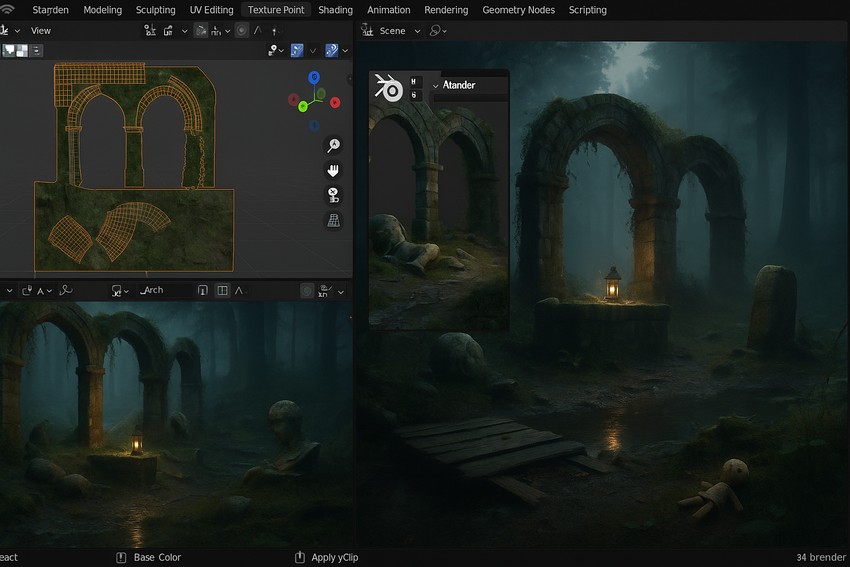Viewport: 850px width, 567px height.
Task: Select the hand pan viewport tool
Action: (333, 170)
